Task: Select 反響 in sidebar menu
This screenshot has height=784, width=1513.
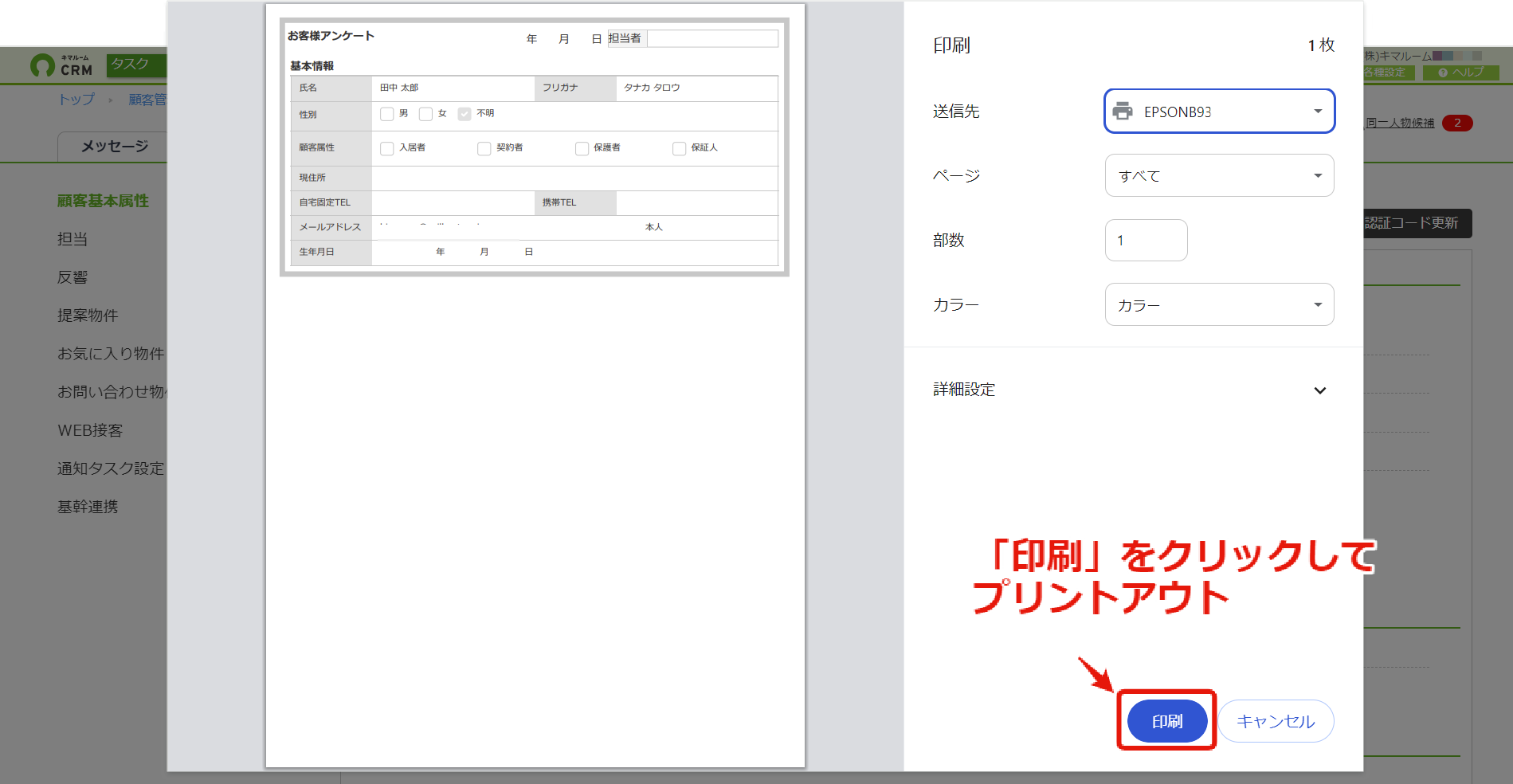Action: point(73,277)
